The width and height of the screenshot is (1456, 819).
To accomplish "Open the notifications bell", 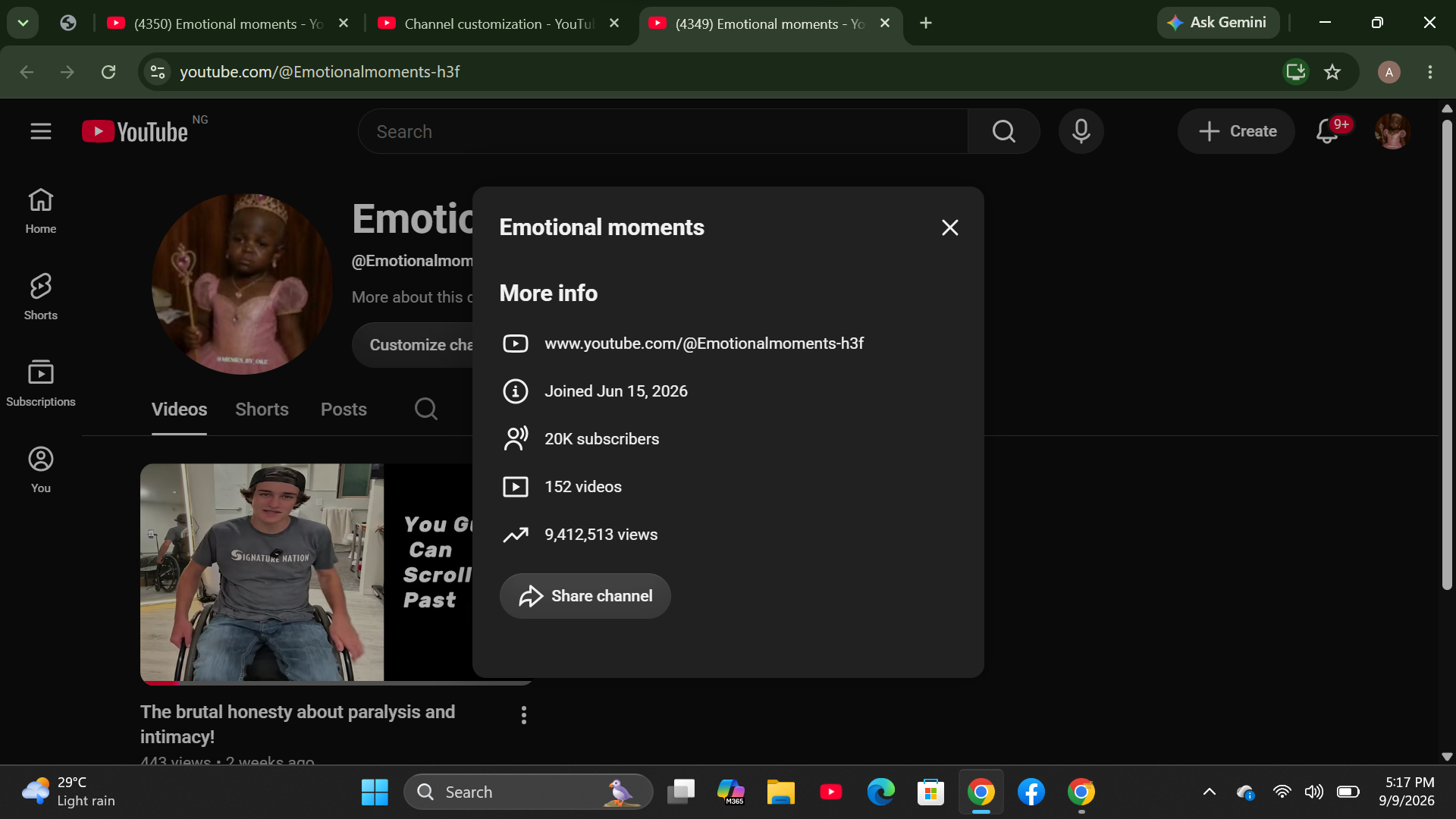I will (x=1327, y=131).
